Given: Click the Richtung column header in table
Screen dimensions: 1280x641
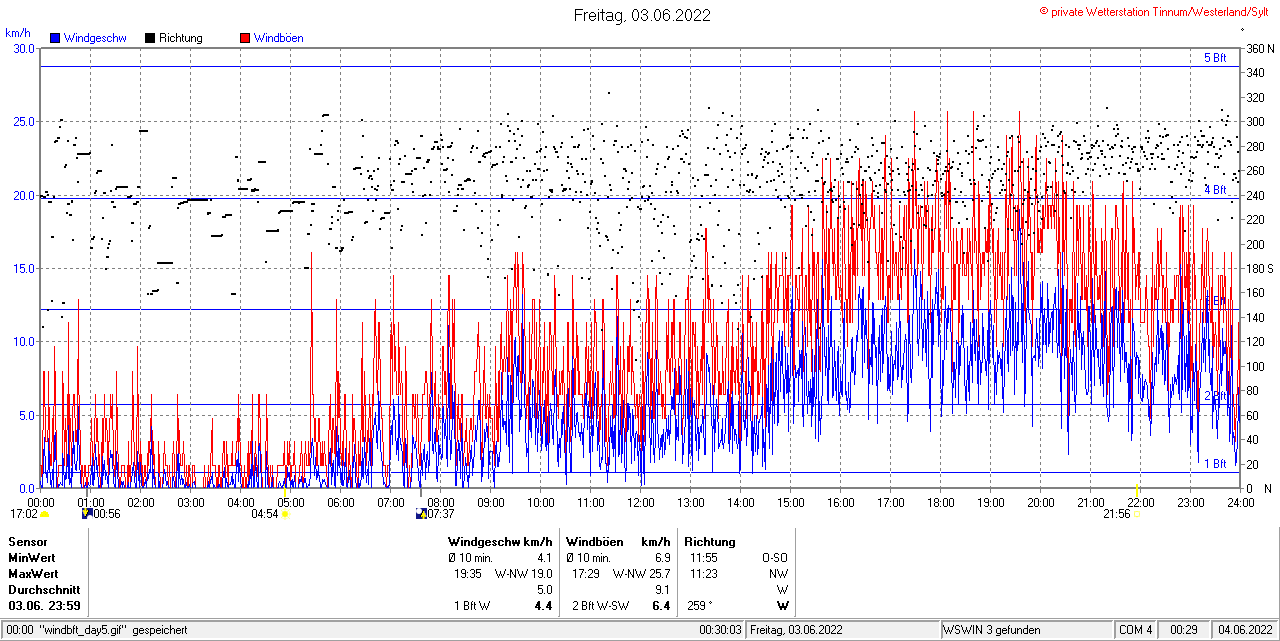Looking at the screenshot, I should [710, 542].
